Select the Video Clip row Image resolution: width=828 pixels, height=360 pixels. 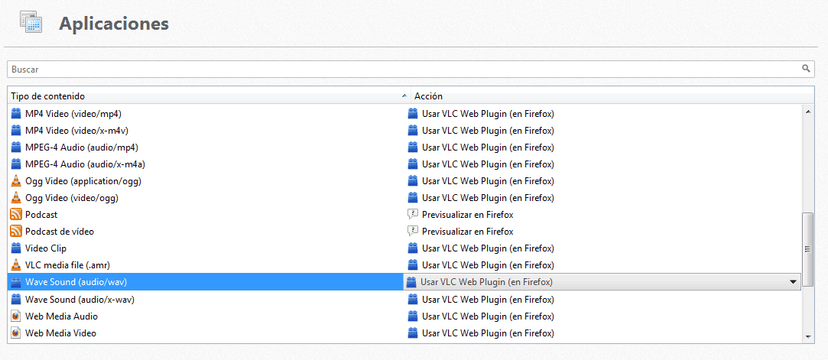405,248
